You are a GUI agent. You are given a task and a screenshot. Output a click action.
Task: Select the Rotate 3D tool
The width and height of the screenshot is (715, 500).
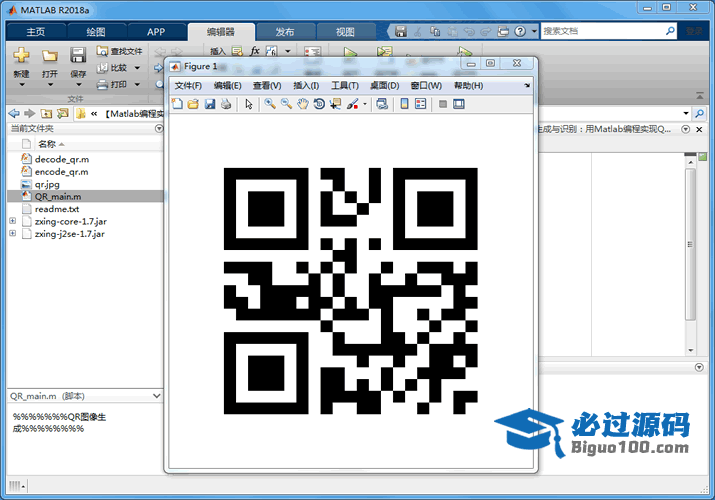(x=319, y=104)
